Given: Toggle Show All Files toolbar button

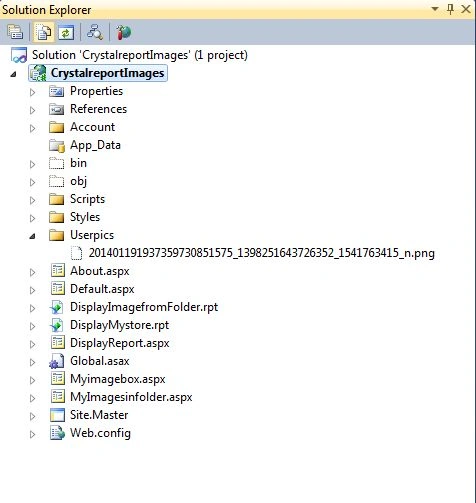Looking at the screenshot, I should [43, 32].
